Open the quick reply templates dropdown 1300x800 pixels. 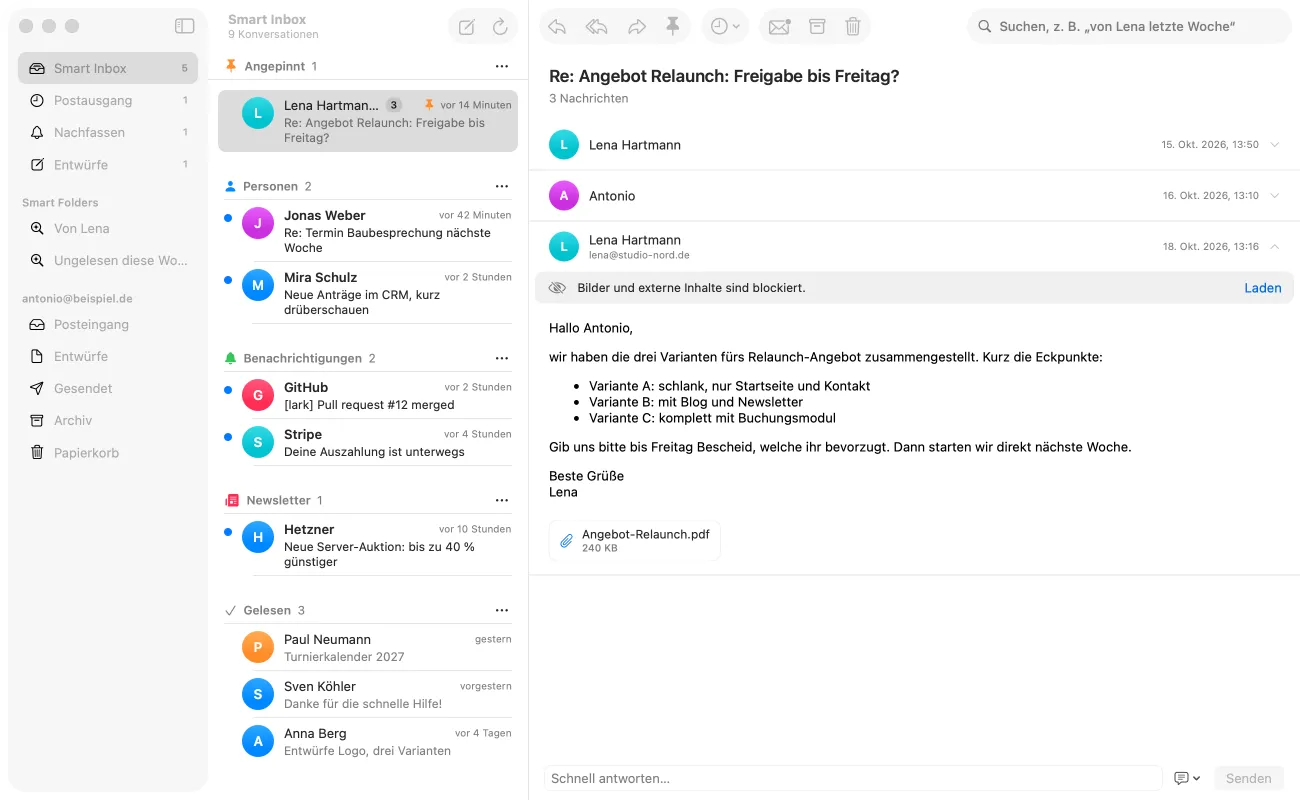coord(1187,778)
